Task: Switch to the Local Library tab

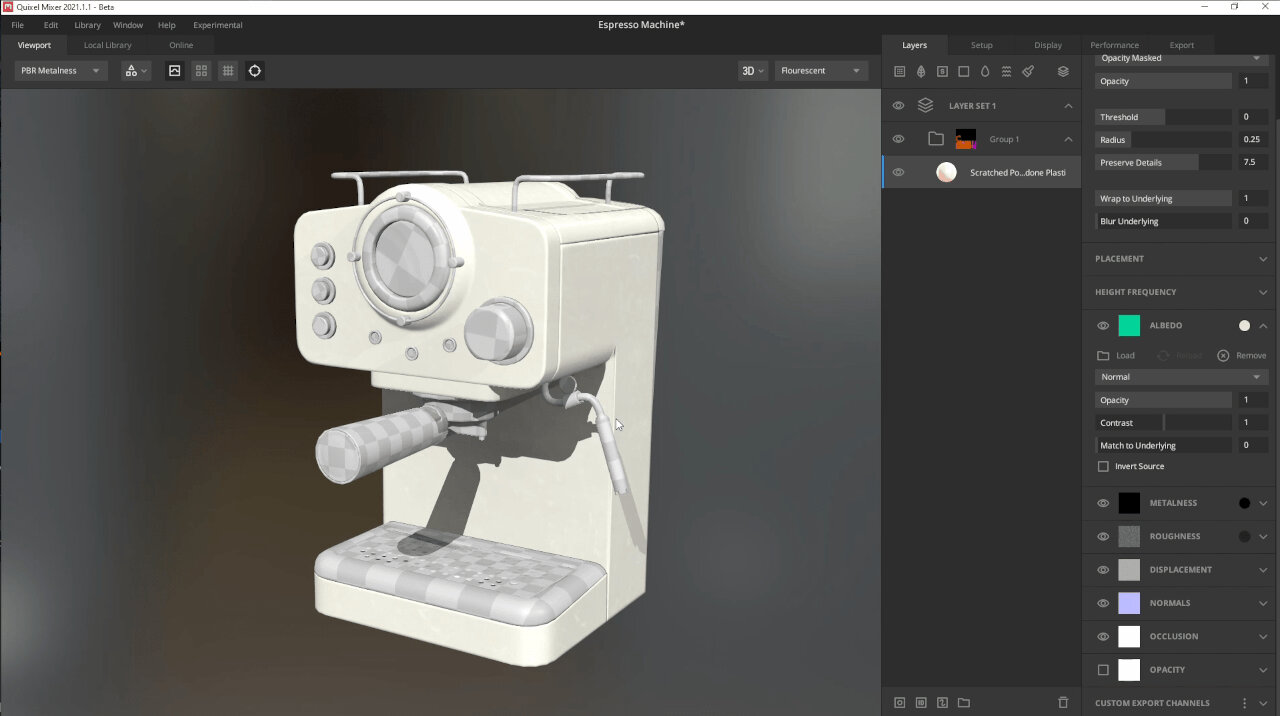Action: 107,45
